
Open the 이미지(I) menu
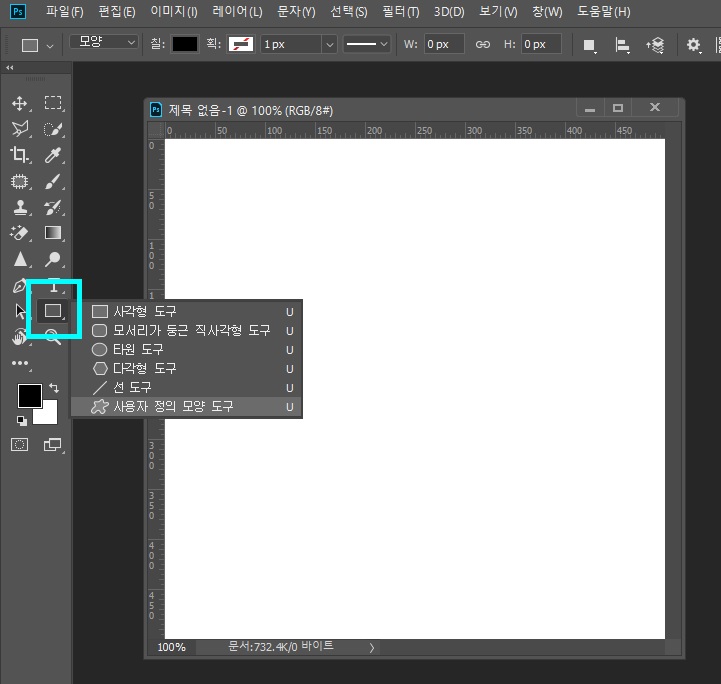(x=174, y=12)
